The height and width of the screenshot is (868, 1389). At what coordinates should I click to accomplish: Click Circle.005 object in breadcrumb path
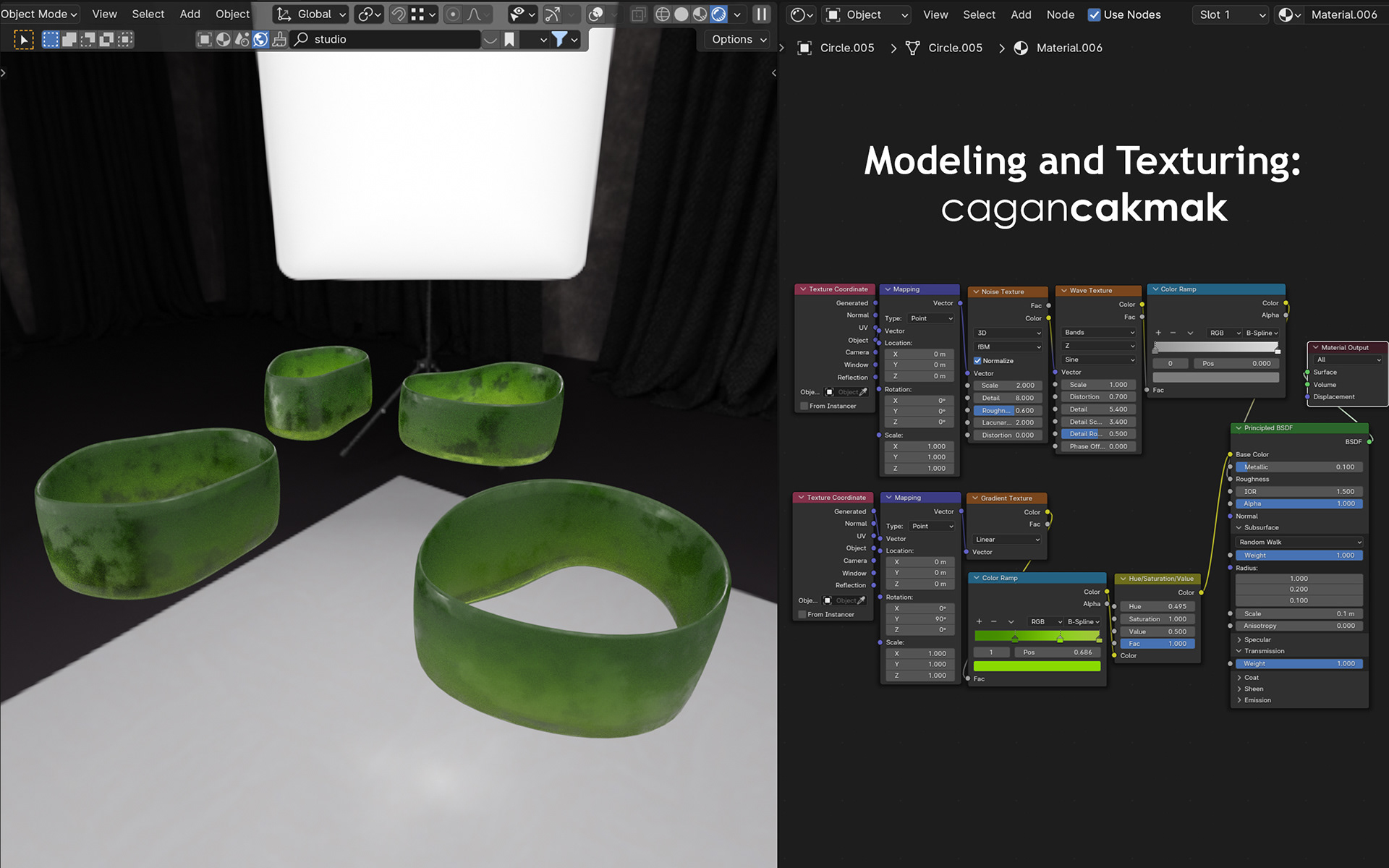(846, 48)
